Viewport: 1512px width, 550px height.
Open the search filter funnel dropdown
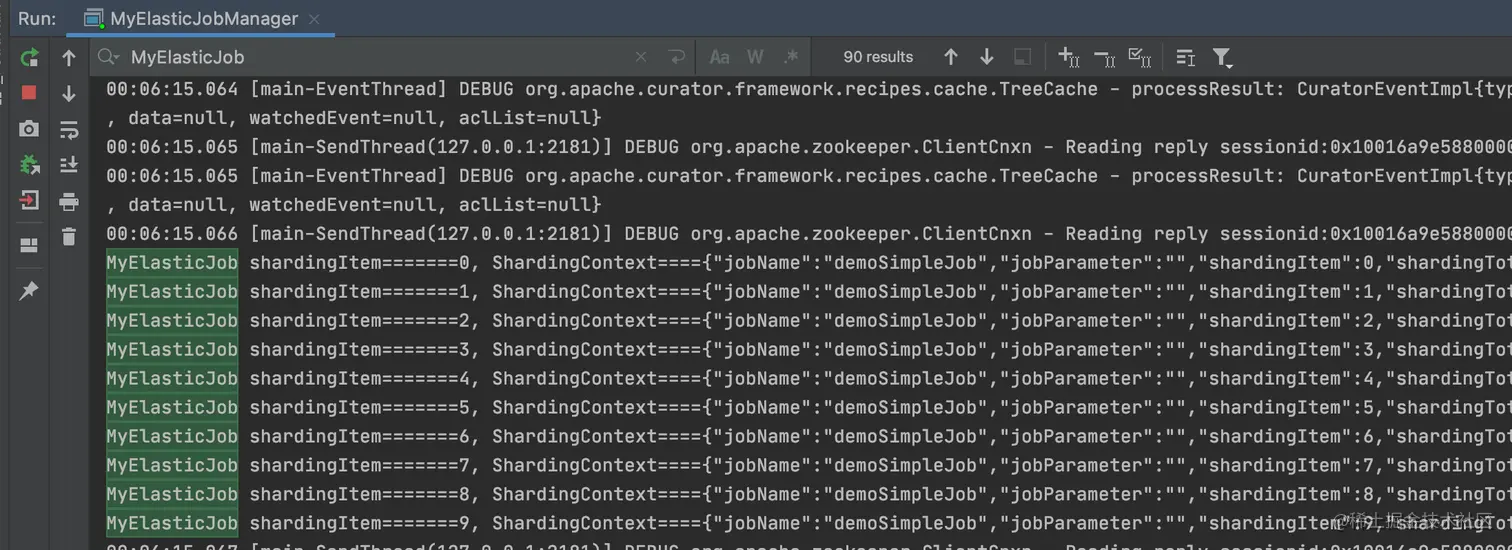point(1222,57)
